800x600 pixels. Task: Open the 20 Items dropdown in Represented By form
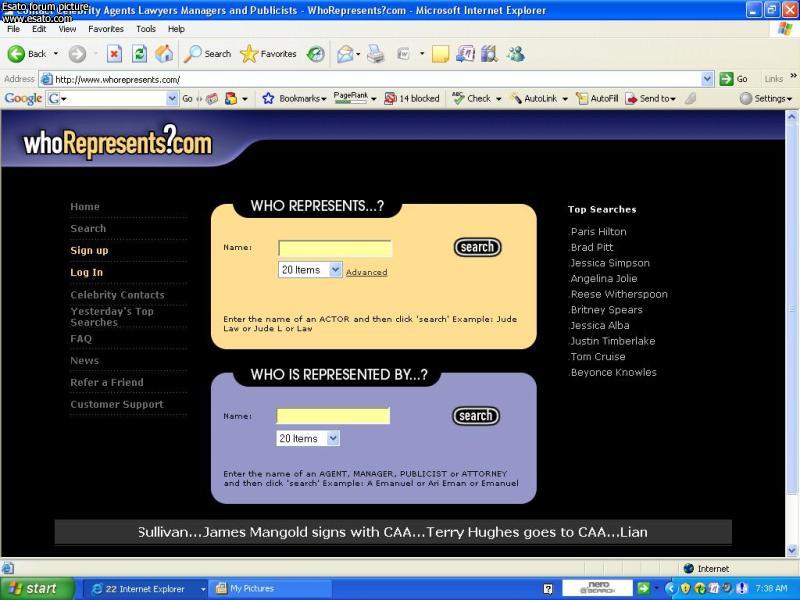[308, 438]
